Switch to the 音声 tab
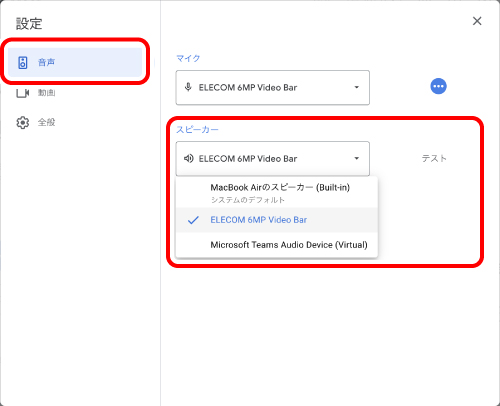 [x=75, y=62]
